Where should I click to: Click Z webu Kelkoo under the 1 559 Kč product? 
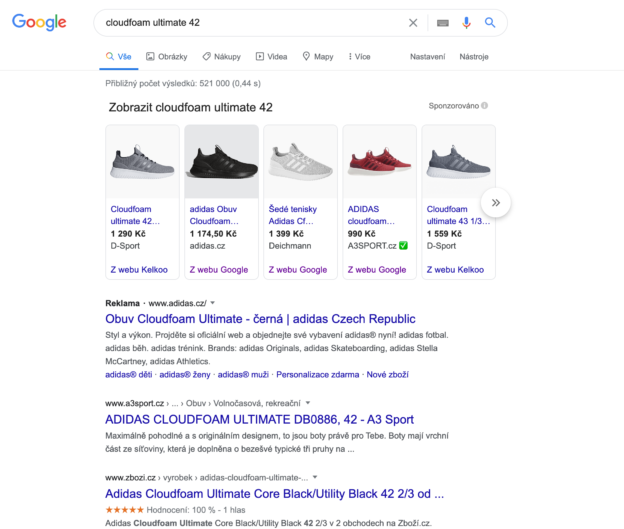coord(455,269)
